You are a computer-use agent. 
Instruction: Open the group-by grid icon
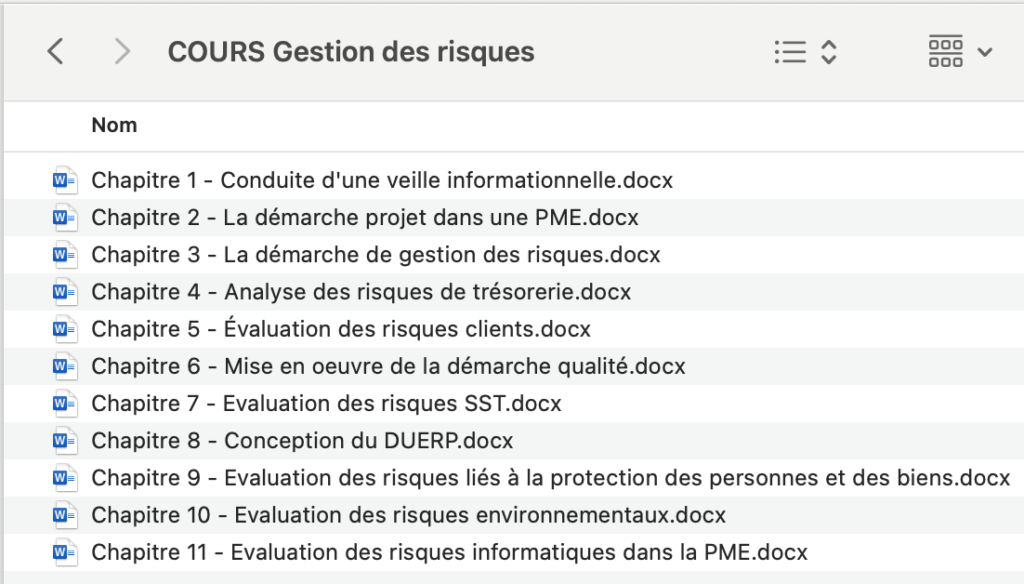click(945, 51)
